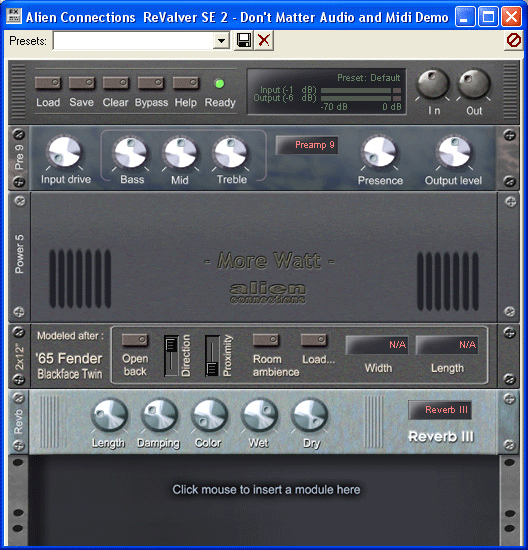Enable the Room ambience switch
This screenshot has height=550, width=528.
coord(266,340)
